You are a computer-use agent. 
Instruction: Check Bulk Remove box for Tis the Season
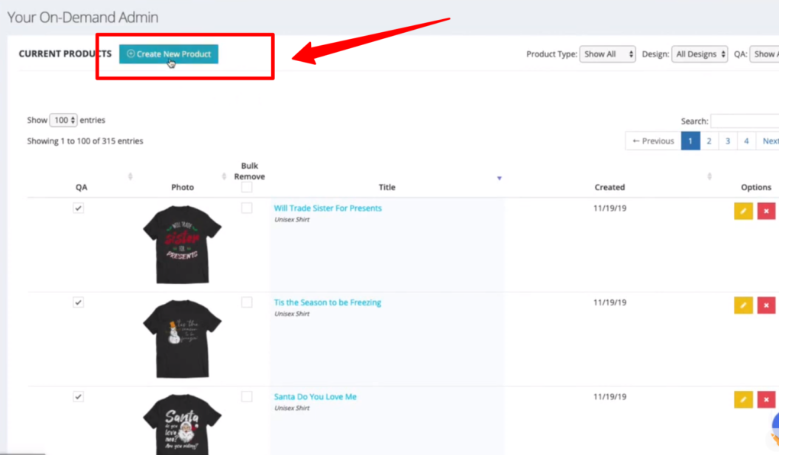coord(246,302)
